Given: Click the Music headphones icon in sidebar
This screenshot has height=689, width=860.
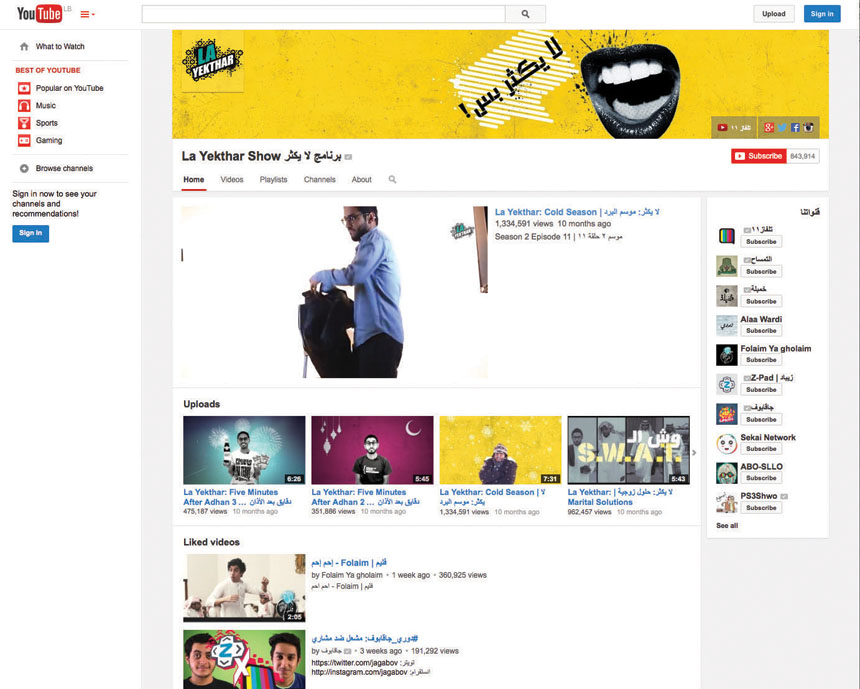Looking at the screenshot, I should click(24, 106).
